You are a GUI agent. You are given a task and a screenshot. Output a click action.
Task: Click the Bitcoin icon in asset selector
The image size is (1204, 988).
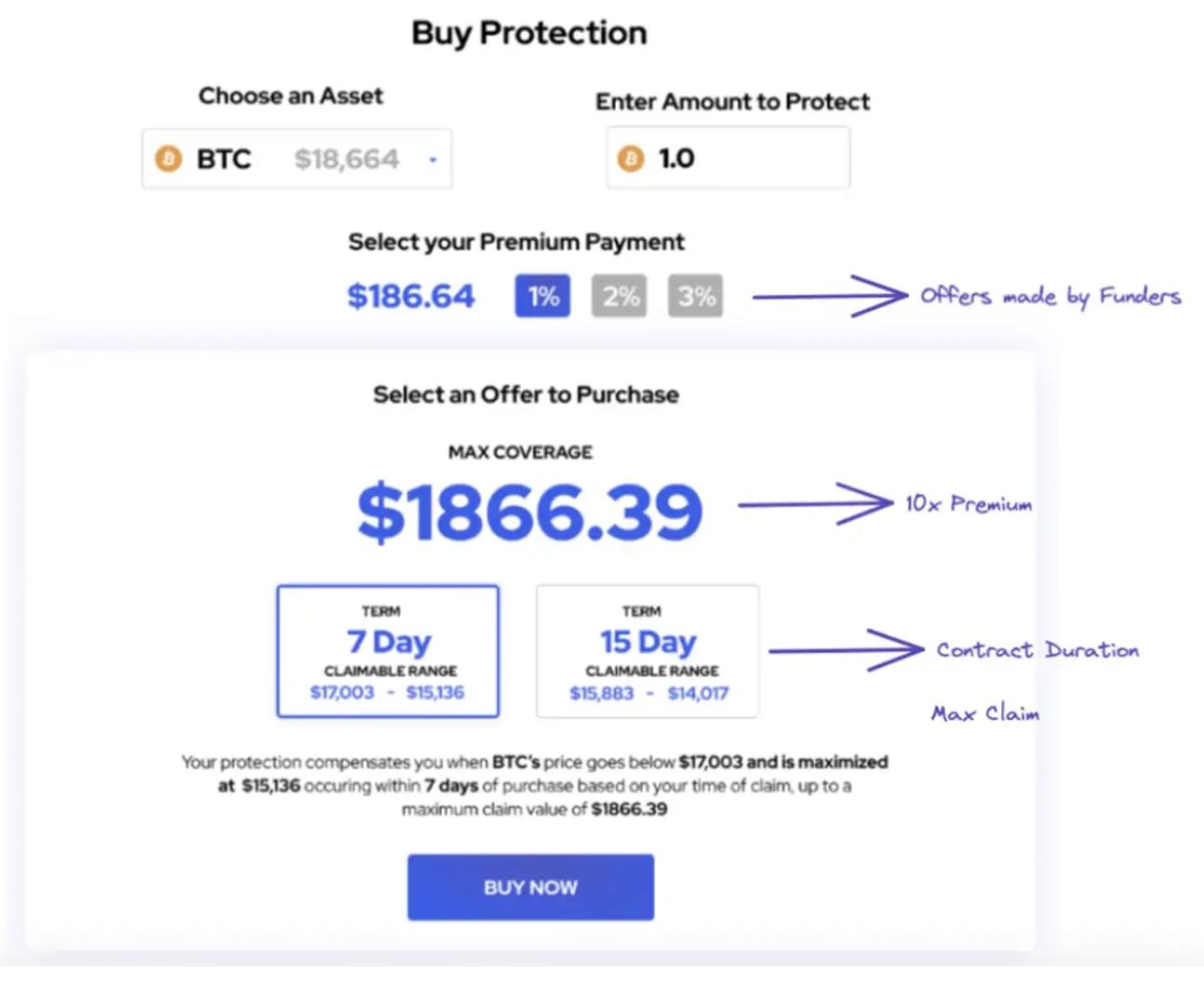click(x=168, y=159)
